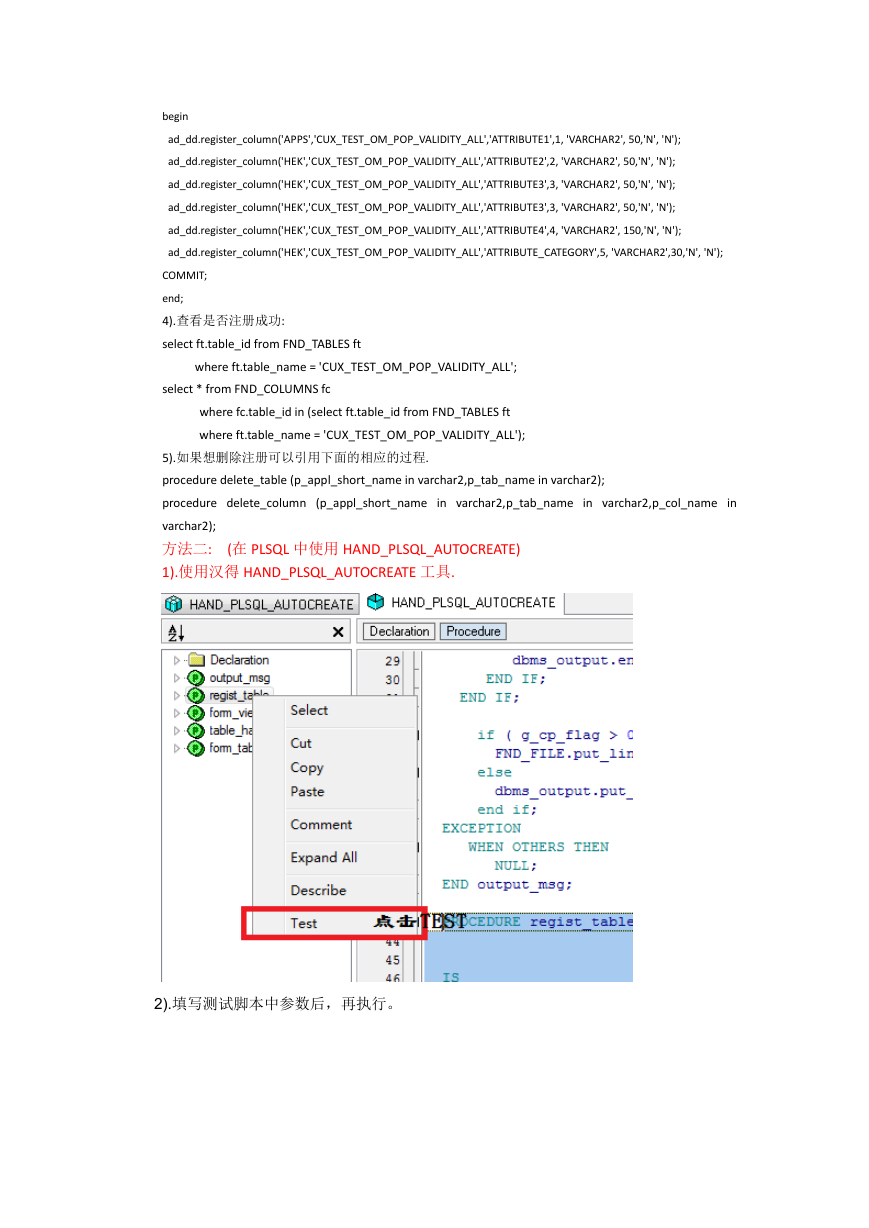869x1228 pixels.
Task: Select the table_ha procedure in the tree
Action: [231, 730]
